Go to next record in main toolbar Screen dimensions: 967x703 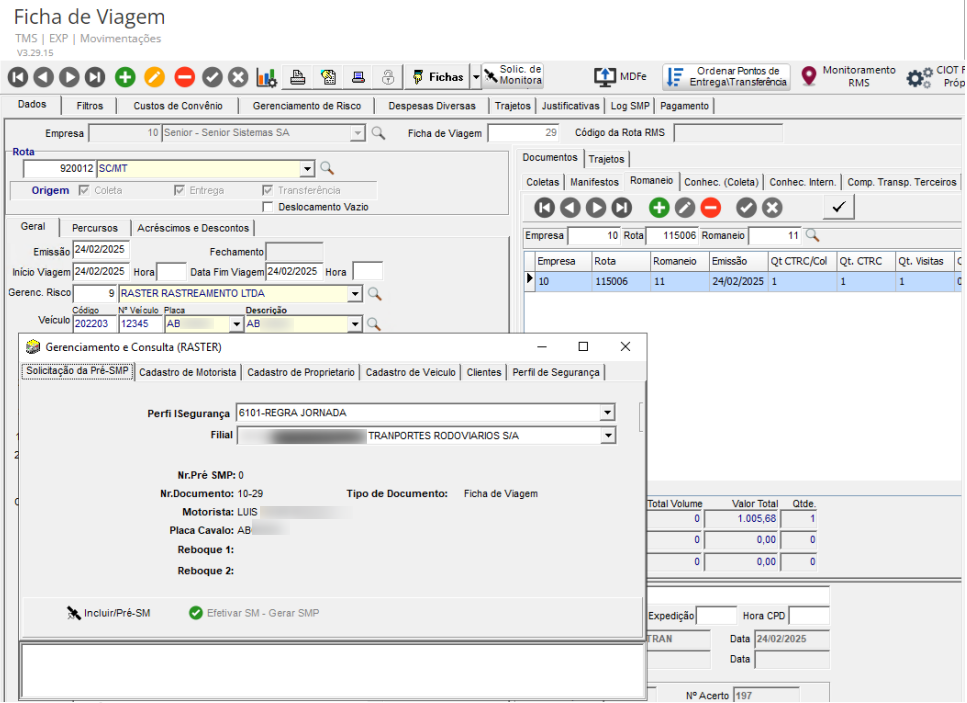[69, 77]
